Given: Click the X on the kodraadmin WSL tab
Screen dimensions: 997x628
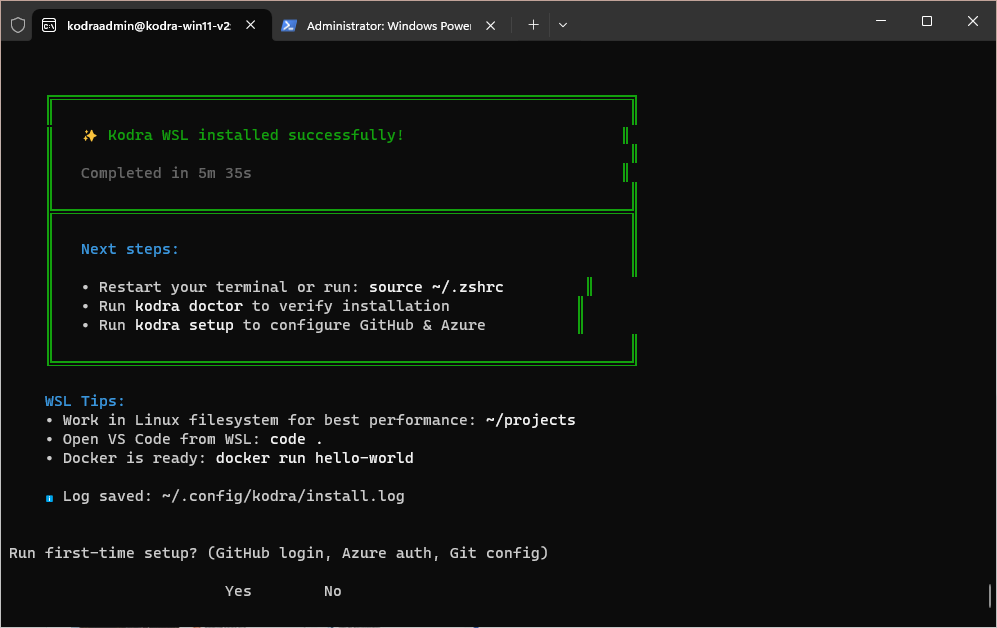Looking at the screenshot, I should pyautogui.click(x=251, y=24).
